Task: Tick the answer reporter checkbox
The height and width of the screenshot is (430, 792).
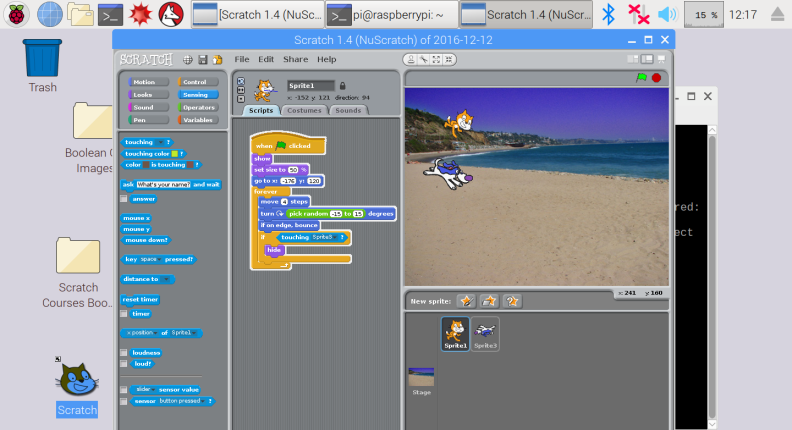Action: [x=124, y=199]
